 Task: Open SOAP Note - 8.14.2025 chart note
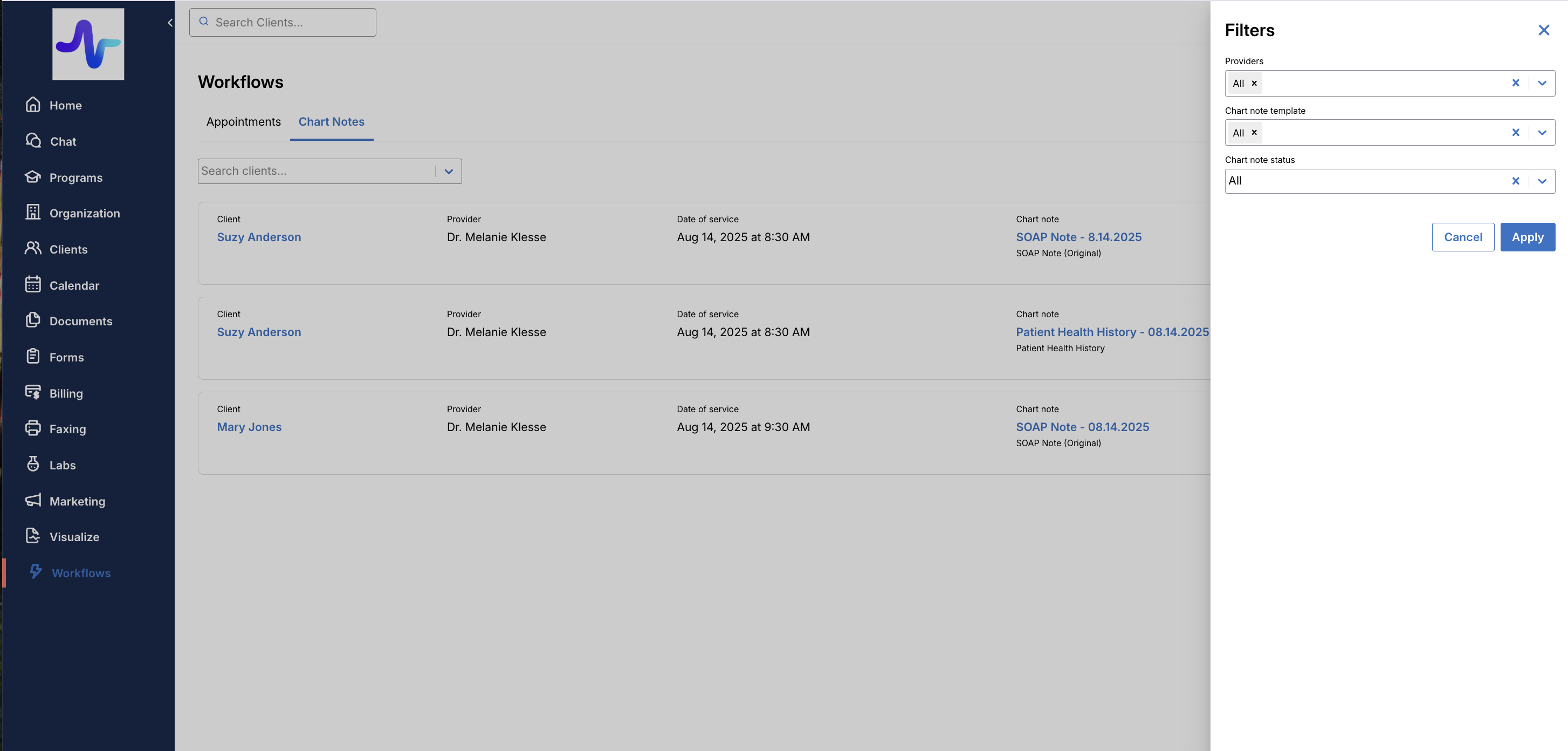1078,237
